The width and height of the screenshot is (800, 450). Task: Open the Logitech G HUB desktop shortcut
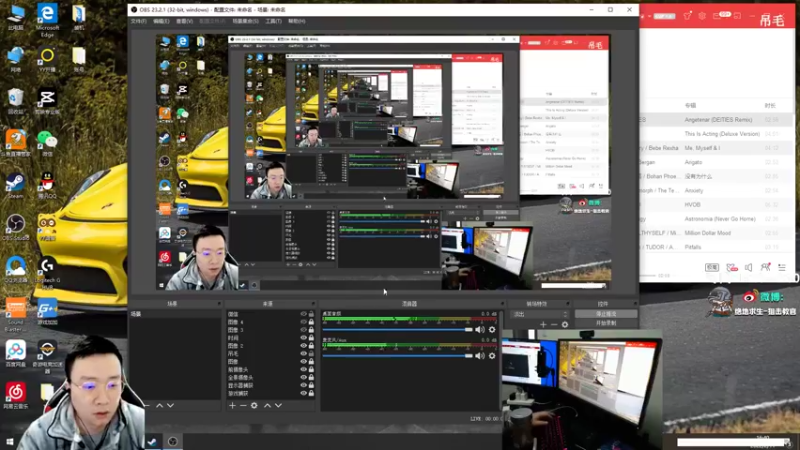(x=47, y=273)
